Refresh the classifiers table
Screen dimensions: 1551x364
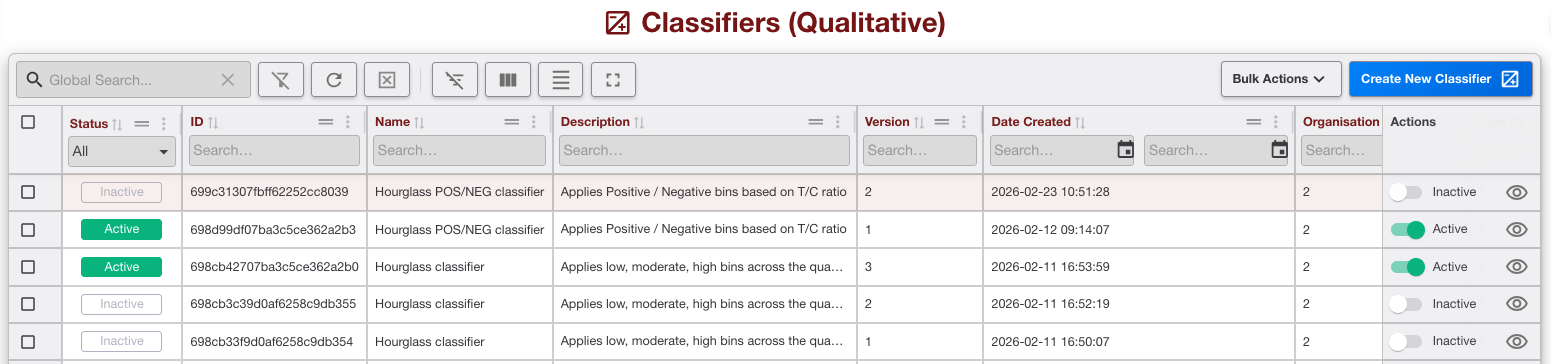coord(334,80)
